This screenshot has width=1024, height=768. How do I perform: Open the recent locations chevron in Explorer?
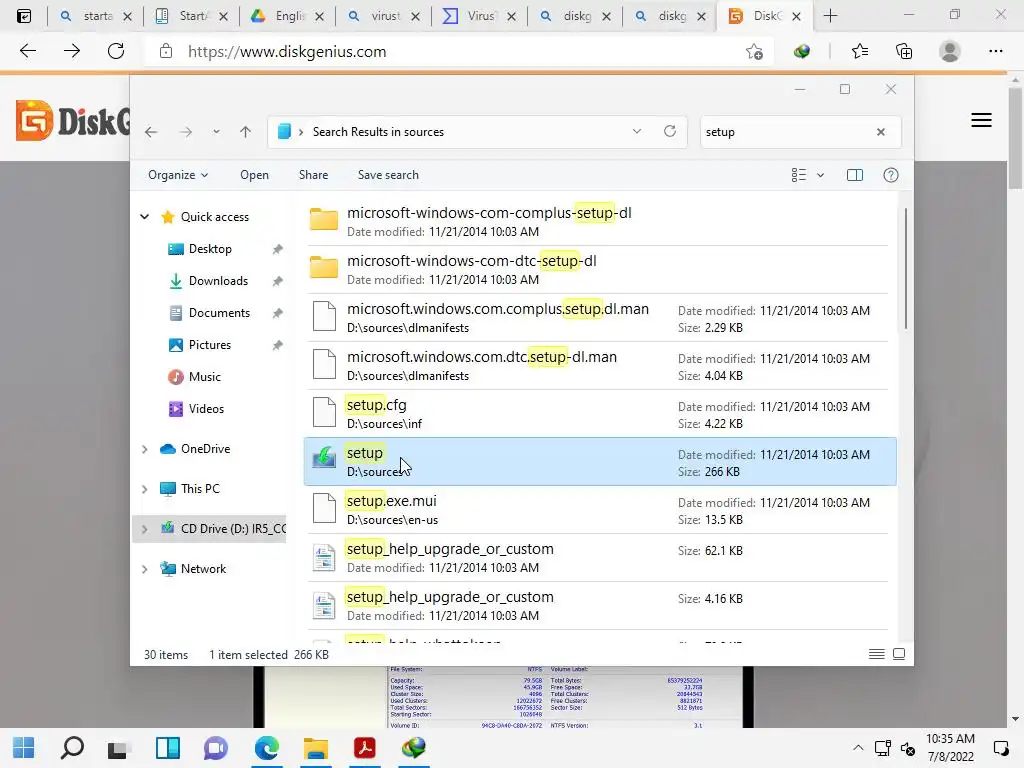click(x=216, y=132)
